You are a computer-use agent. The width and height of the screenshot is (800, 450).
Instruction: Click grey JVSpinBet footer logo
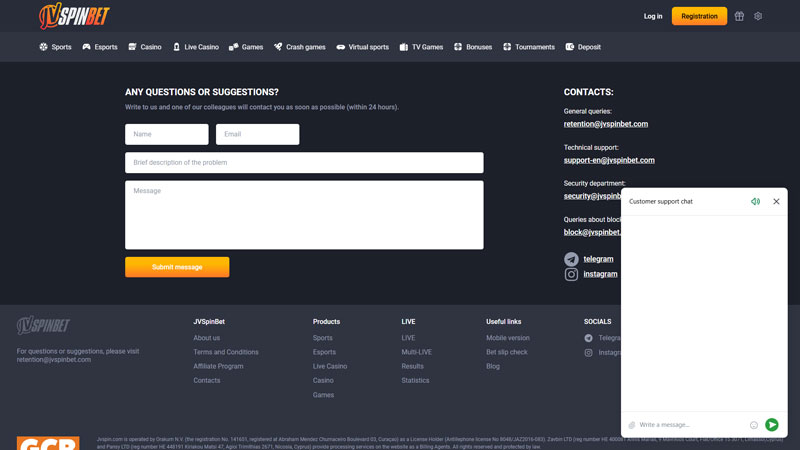(43, 325)
